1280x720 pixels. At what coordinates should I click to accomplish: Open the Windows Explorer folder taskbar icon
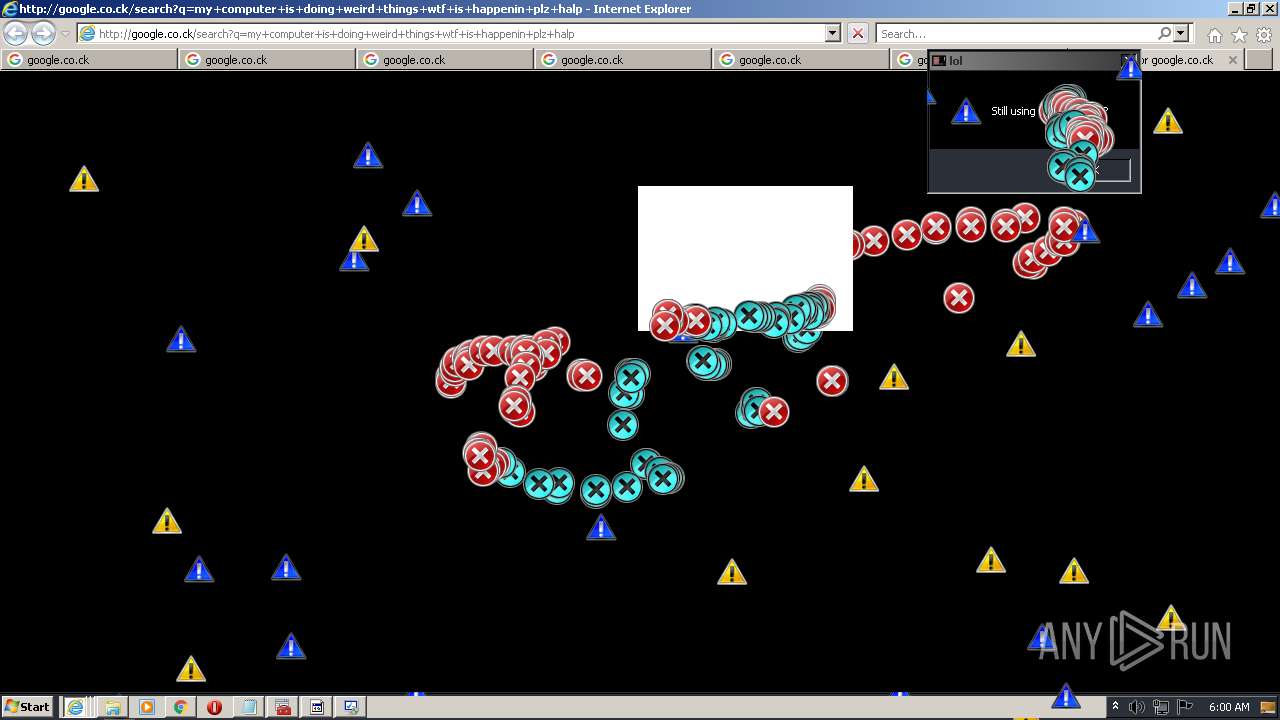(112, 707)
